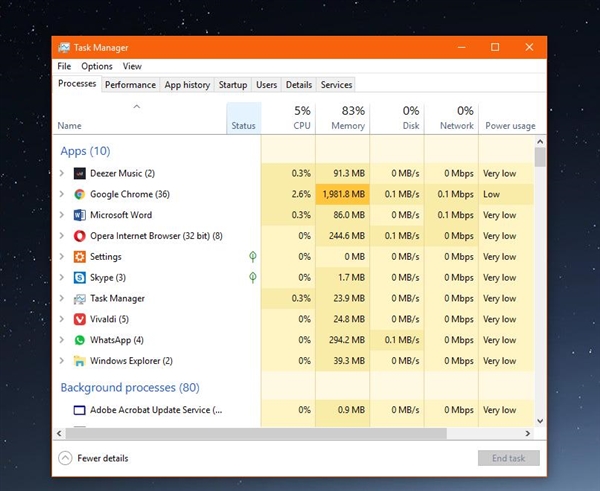Viewport: 600px width, 491px height.
Task: Click the Settings gear icon in list
Action: tap(80, 257)
